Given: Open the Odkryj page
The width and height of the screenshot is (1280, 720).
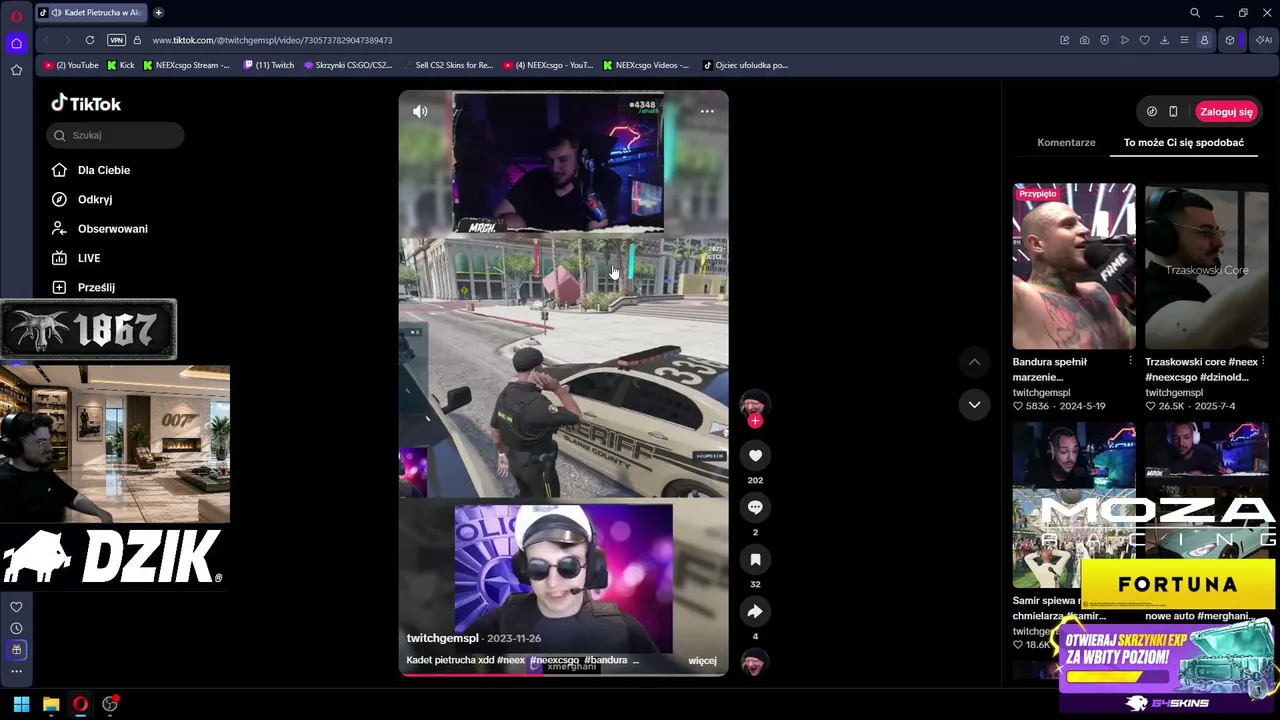Looking at the screenshot, I should 82,199.
